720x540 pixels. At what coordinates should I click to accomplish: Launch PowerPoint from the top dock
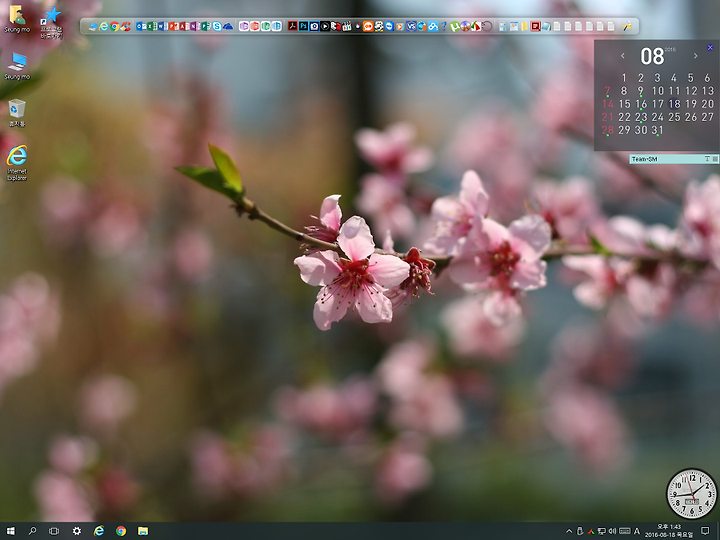click(x=174, y=27)
